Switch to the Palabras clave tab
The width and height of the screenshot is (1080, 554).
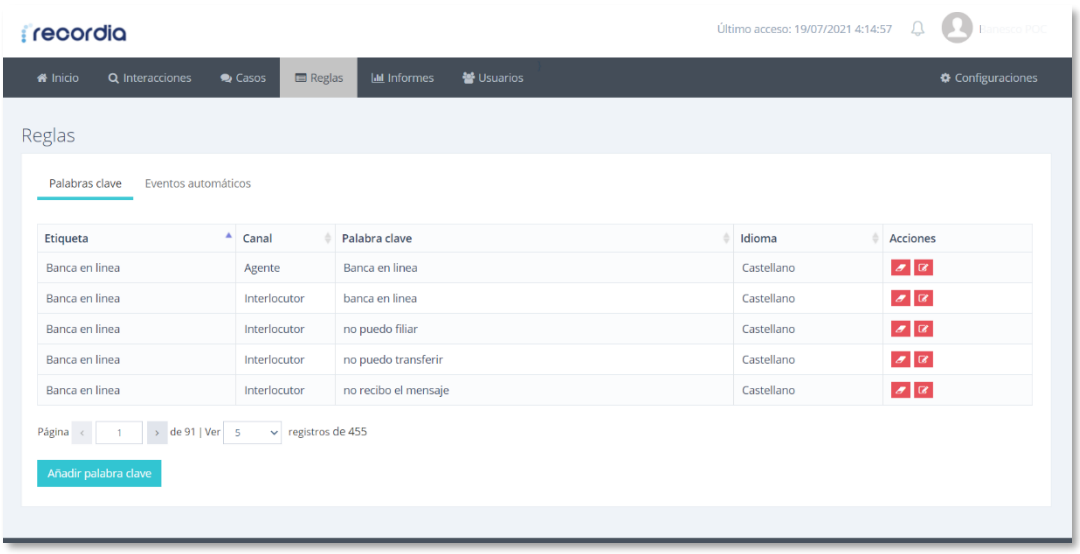click(85, 184)
